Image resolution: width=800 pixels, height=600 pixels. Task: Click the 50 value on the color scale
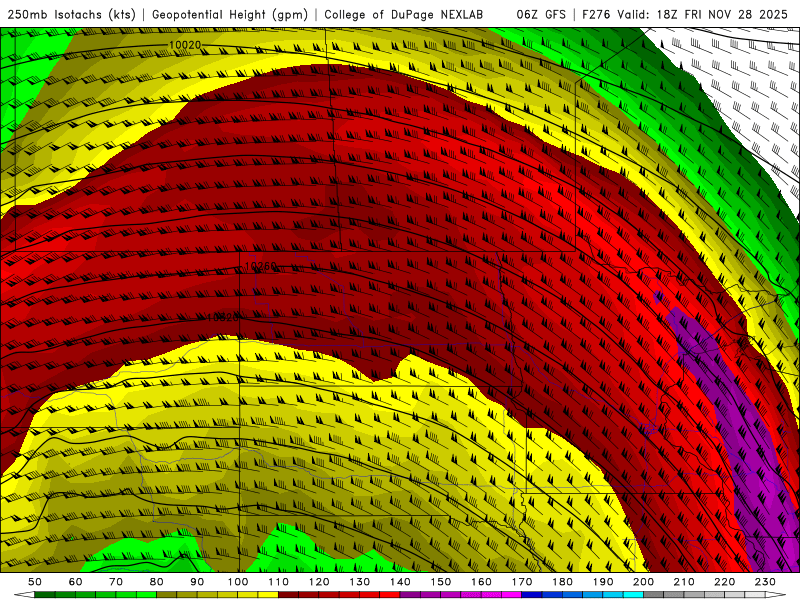tap(35, 582)
